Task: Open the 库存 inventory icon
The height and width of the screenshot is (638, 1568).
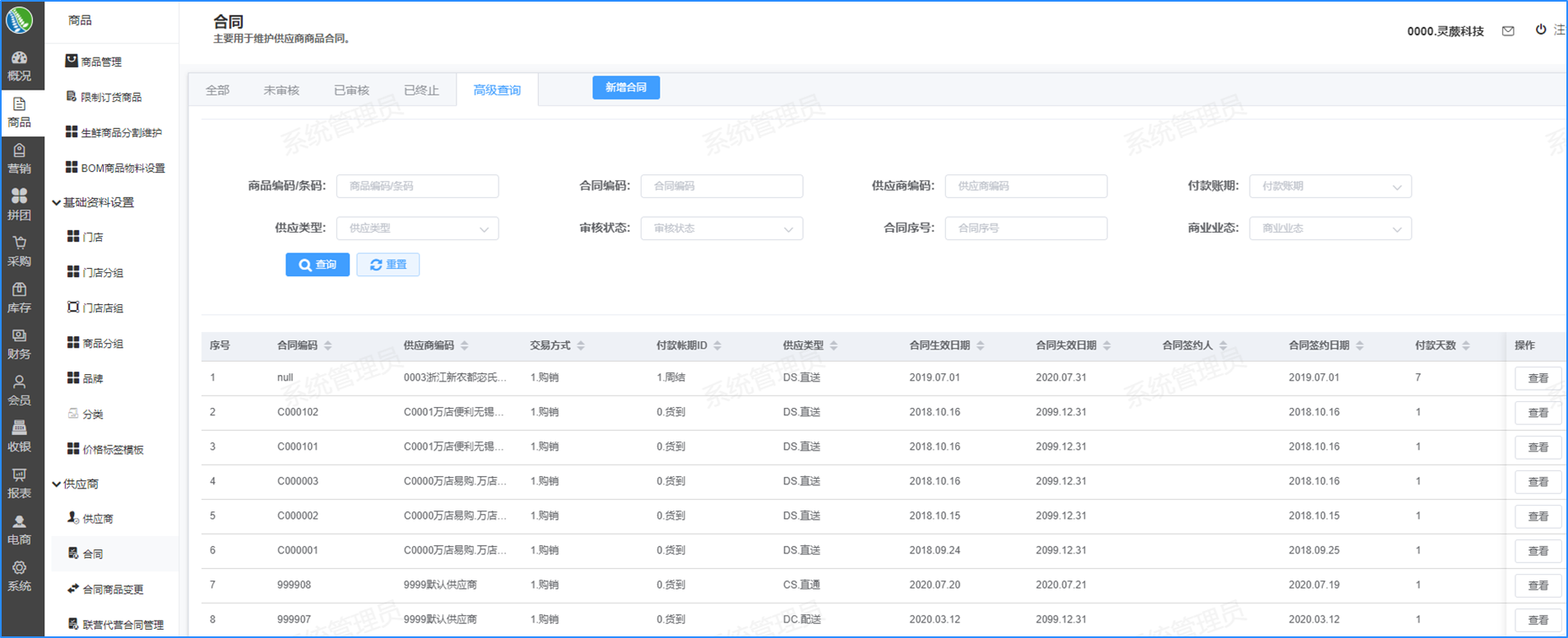Action: (x=19, y=298)
